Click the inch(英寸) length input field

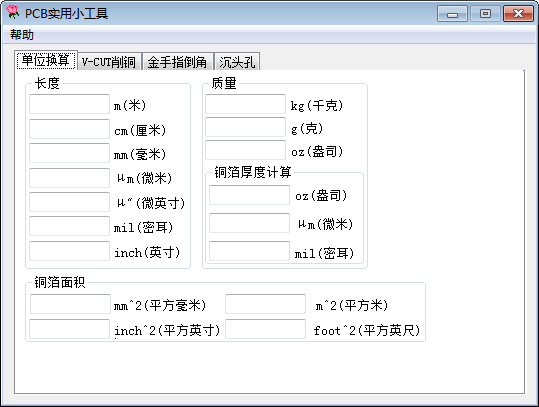click(69, 251)
